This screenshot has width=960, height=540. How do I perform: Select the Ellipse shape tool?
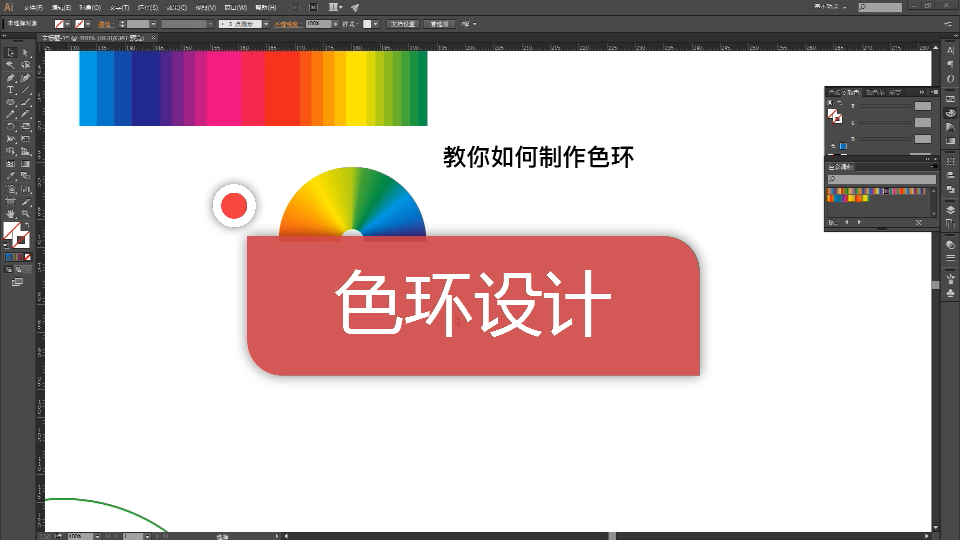[10, 102]
